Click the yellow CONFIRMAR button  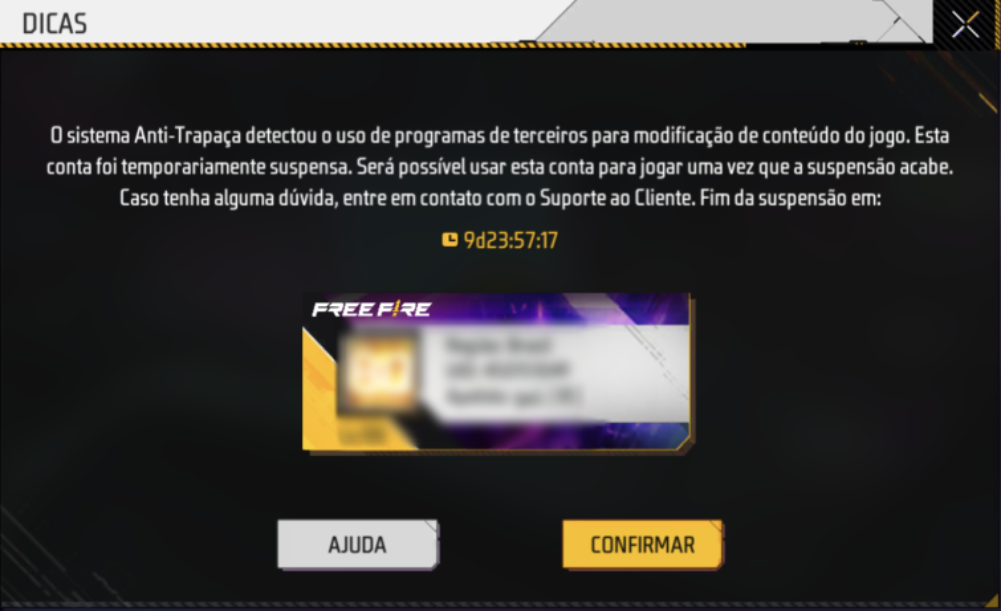642,545
